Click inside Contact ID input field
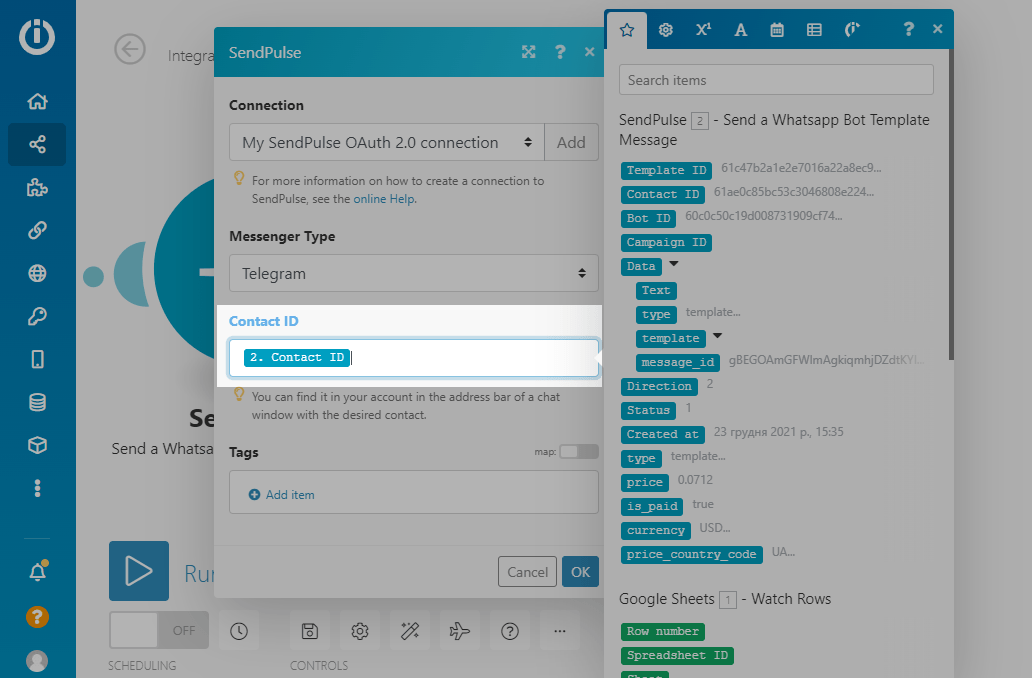 coord(413,358)
